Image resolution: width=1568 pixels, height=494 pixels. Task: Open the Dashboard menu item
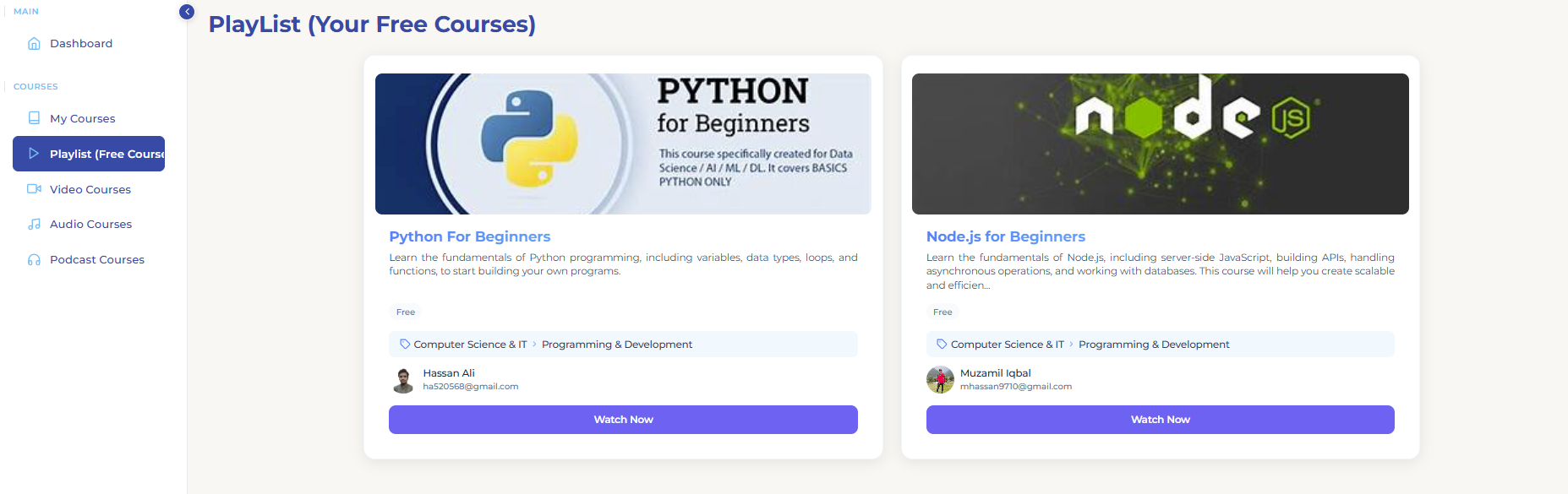(81, 44)
